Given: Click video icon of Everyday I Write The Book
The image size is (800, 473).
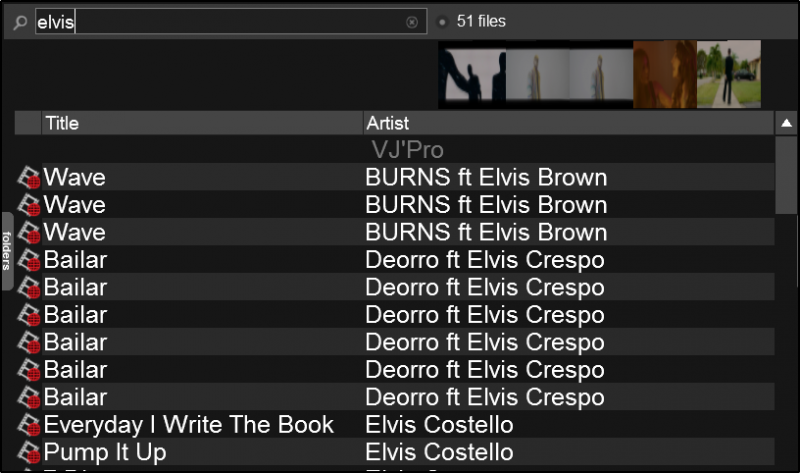Looking at the screenshot, I should pyautogui.click(x=29, y=425).
